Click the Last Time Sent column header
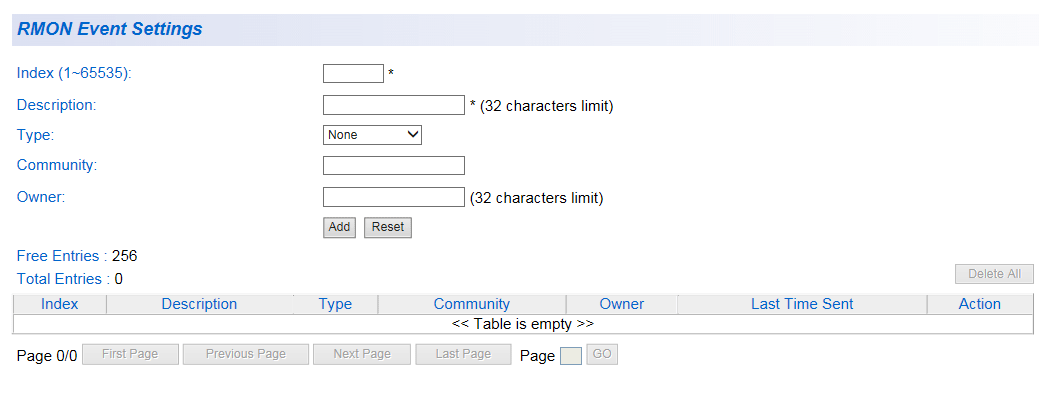The image size is (1042, 404). pyautogui.click(x=801, y=304)
